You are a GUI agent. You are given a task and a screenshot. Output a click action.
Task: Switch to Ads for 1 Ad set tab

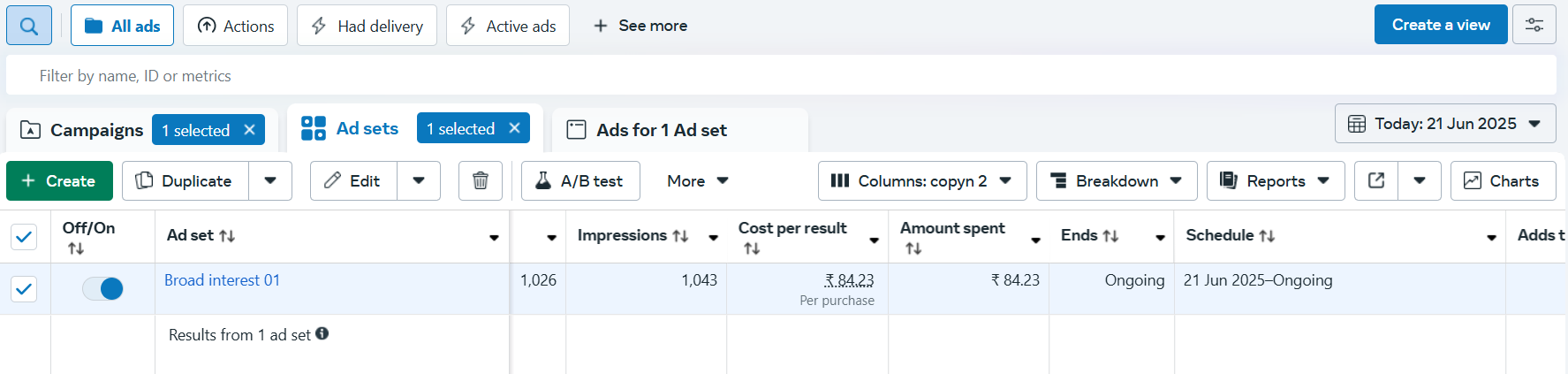(x=661, y=130)
